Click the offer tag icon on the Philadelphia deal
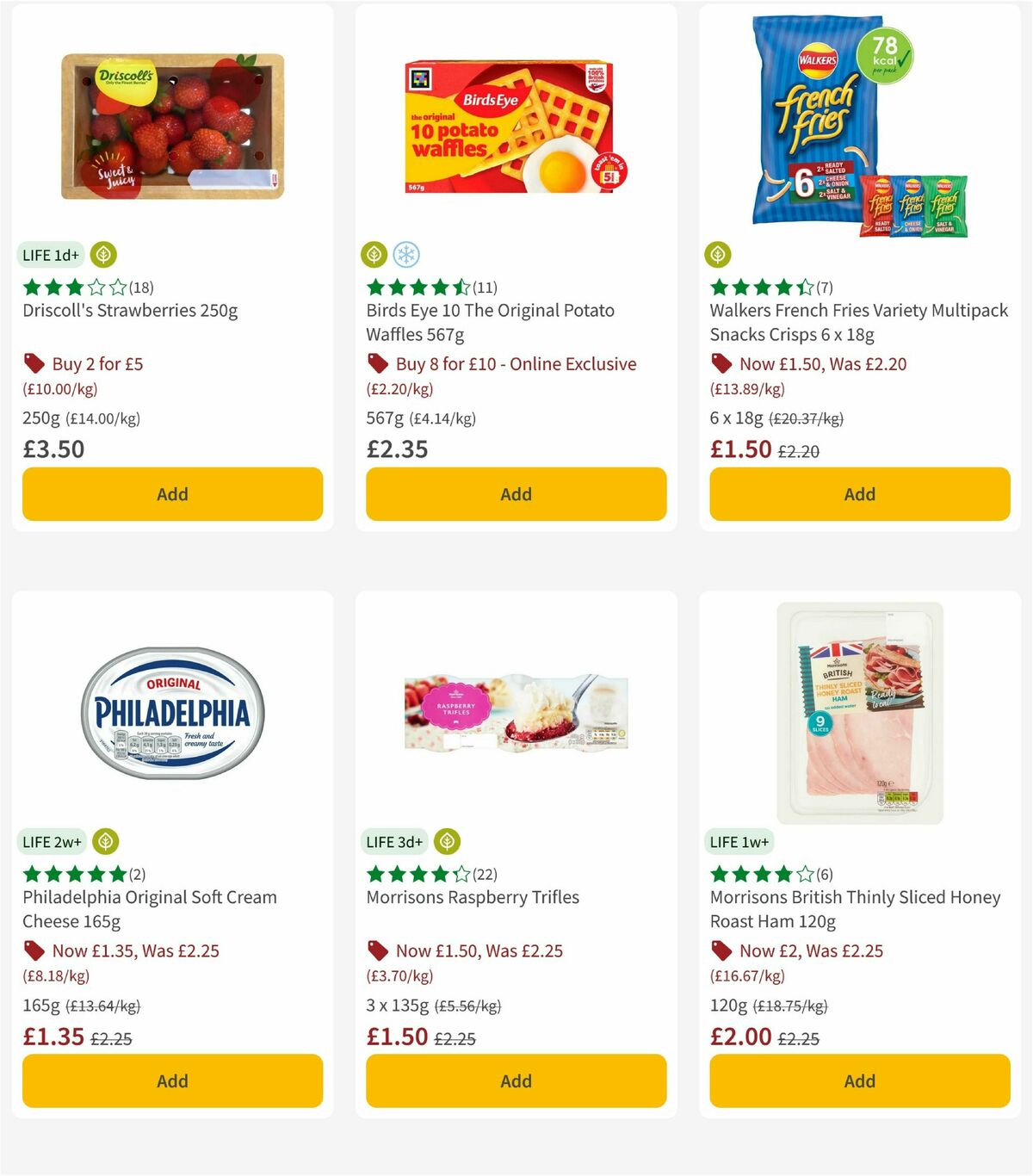This screenshot has width=1033, height=1176. pyautogui.click(x=33, y=950)
